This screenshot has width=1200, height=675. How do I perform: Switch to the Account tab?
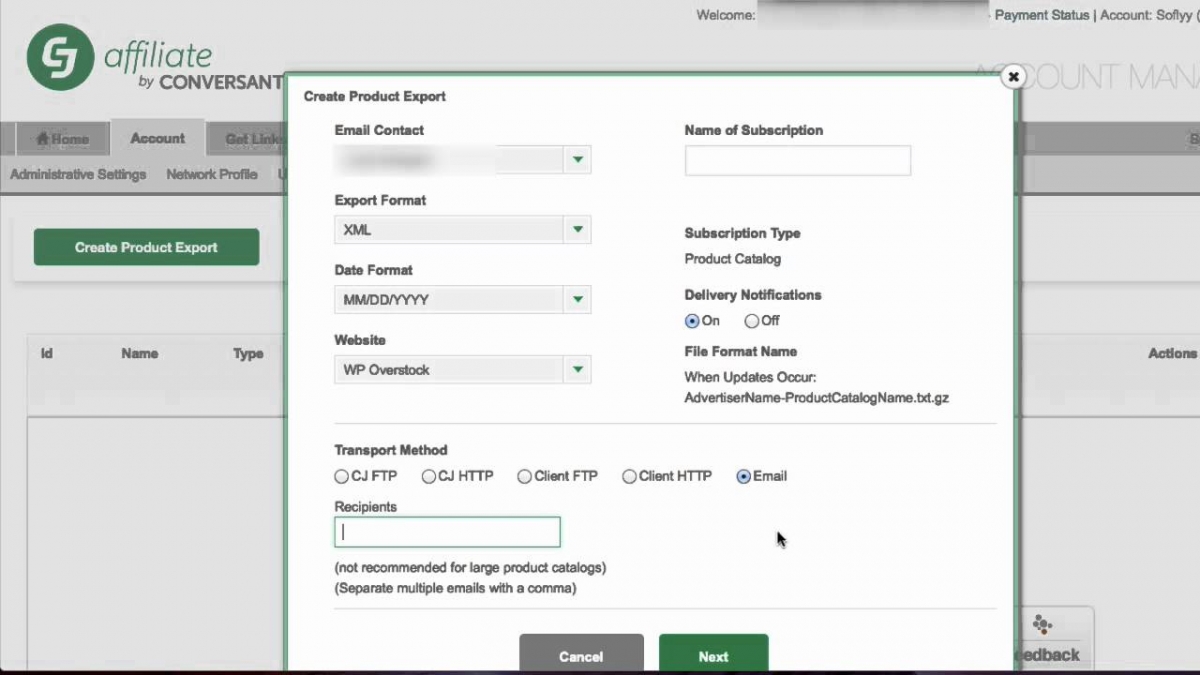point(157,139)
